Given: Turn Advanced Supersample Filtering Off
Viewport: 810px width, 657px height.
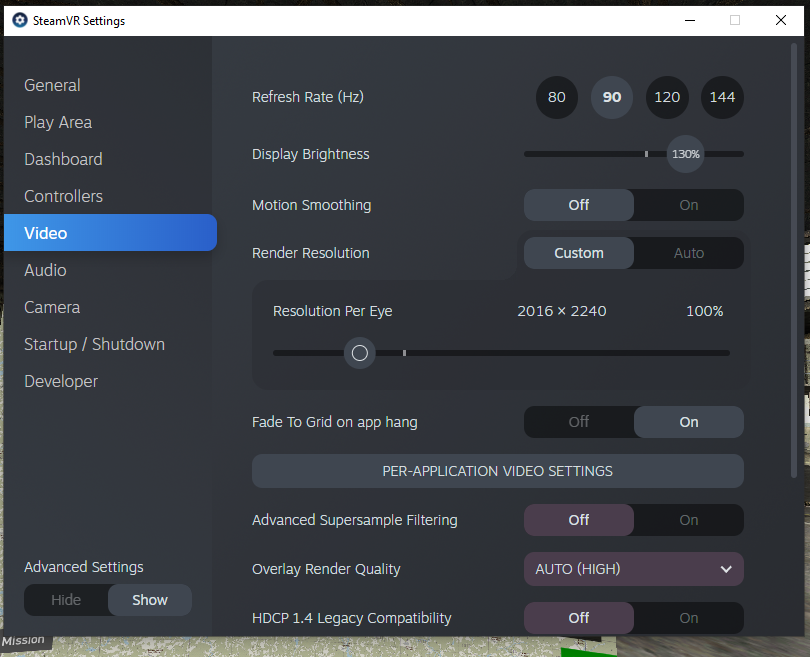Looking at the screenshot, I should (x=579, y=520).
